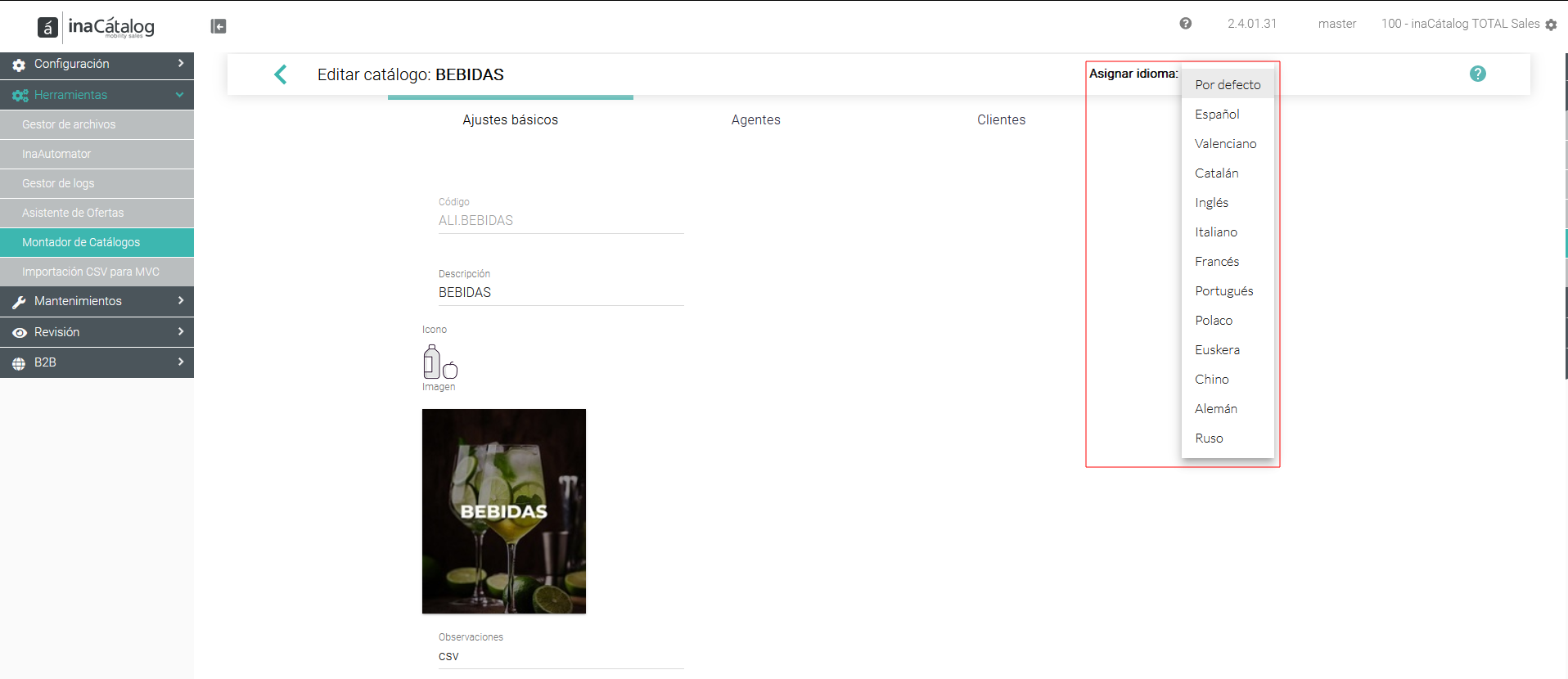Viewport: 1568px width, 679px height.
Task: Open Importación CSV para MVC
Action: 97,272
